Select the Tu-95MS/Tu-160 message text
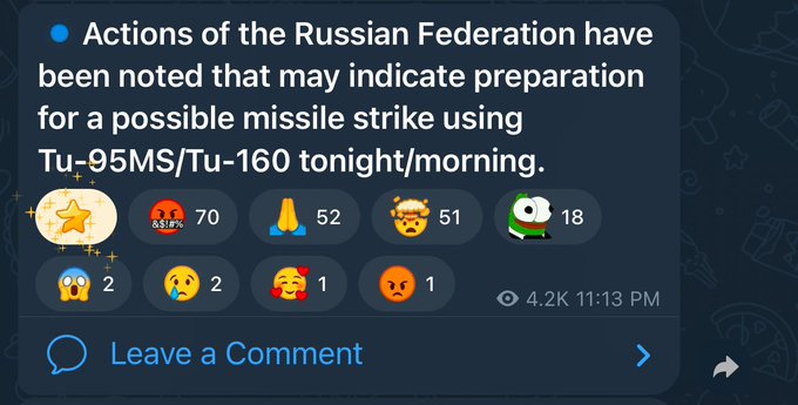Viewport: 798px width, 405px height. pyautogui.click(x=164, y=161)
